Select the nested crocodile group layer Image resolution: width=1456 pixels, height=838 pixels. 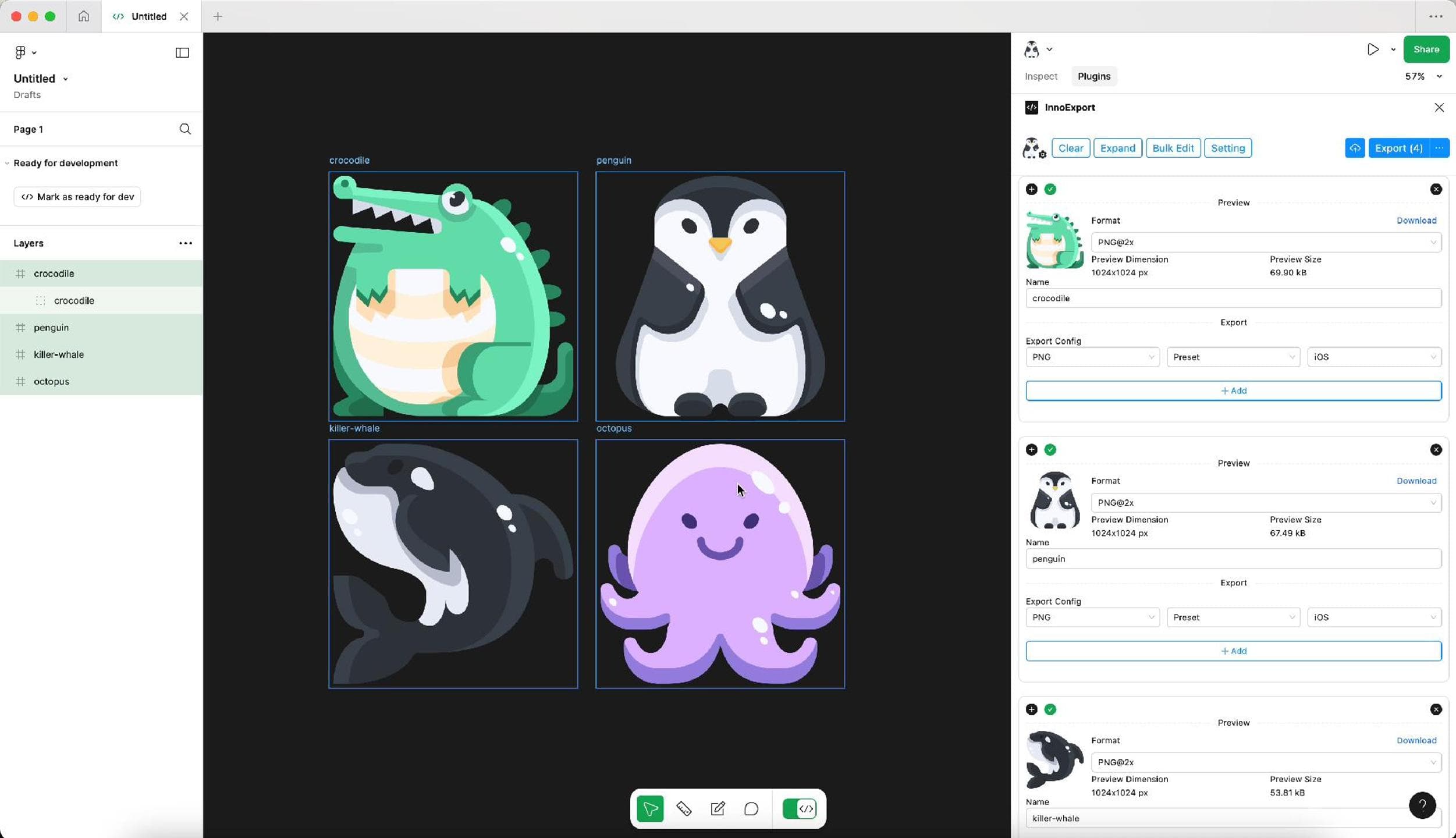(101, 301)
